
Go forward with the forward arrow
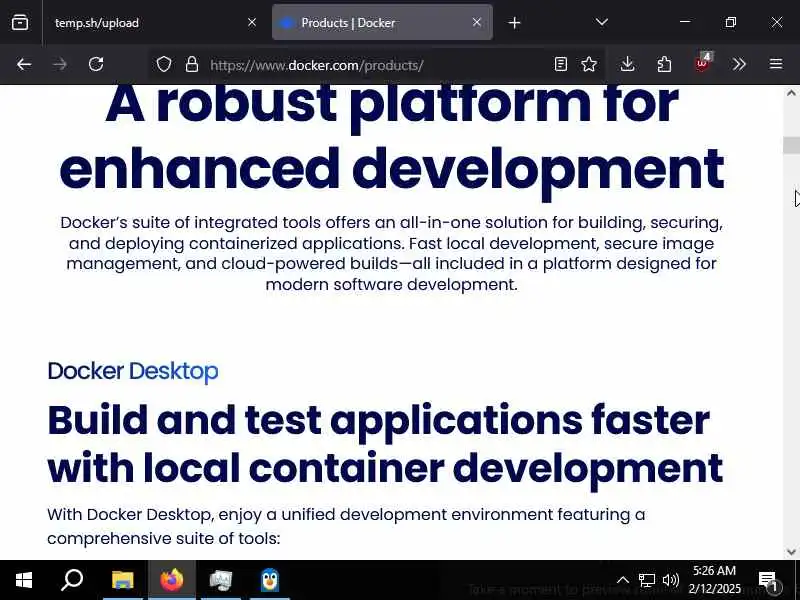tap(60, 64)
